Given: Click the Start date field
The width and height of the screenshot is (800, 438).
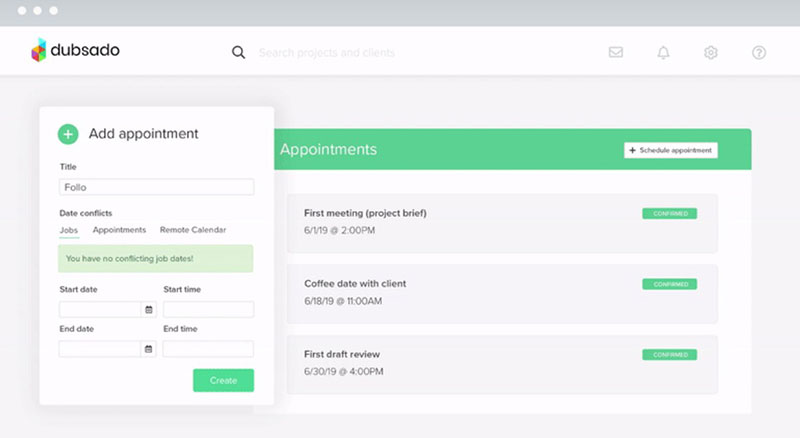Looking at the screenshot, I should coord(100,309).
